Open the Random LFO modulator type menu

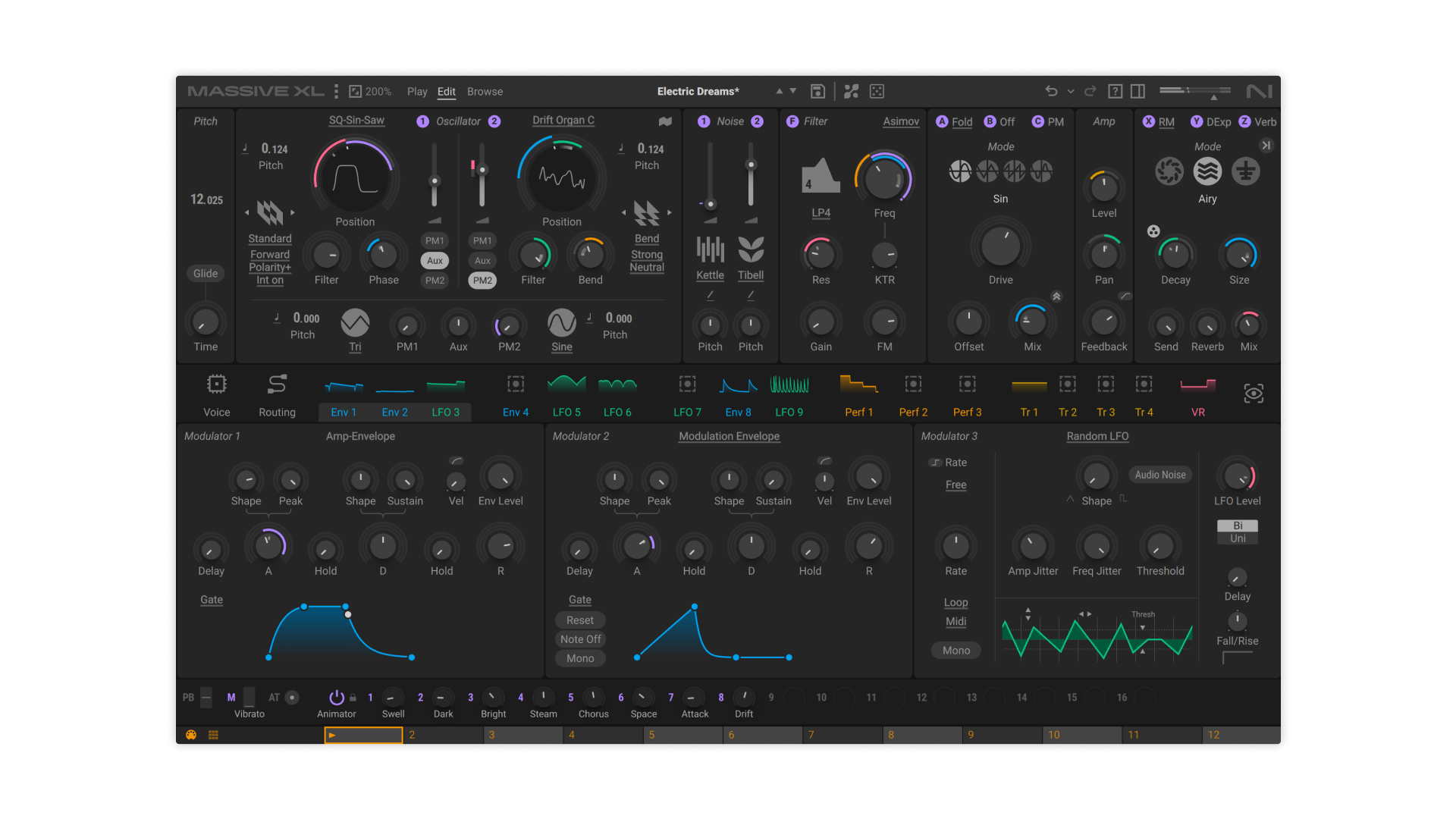pyautogui.click(x=1097, y=436)
